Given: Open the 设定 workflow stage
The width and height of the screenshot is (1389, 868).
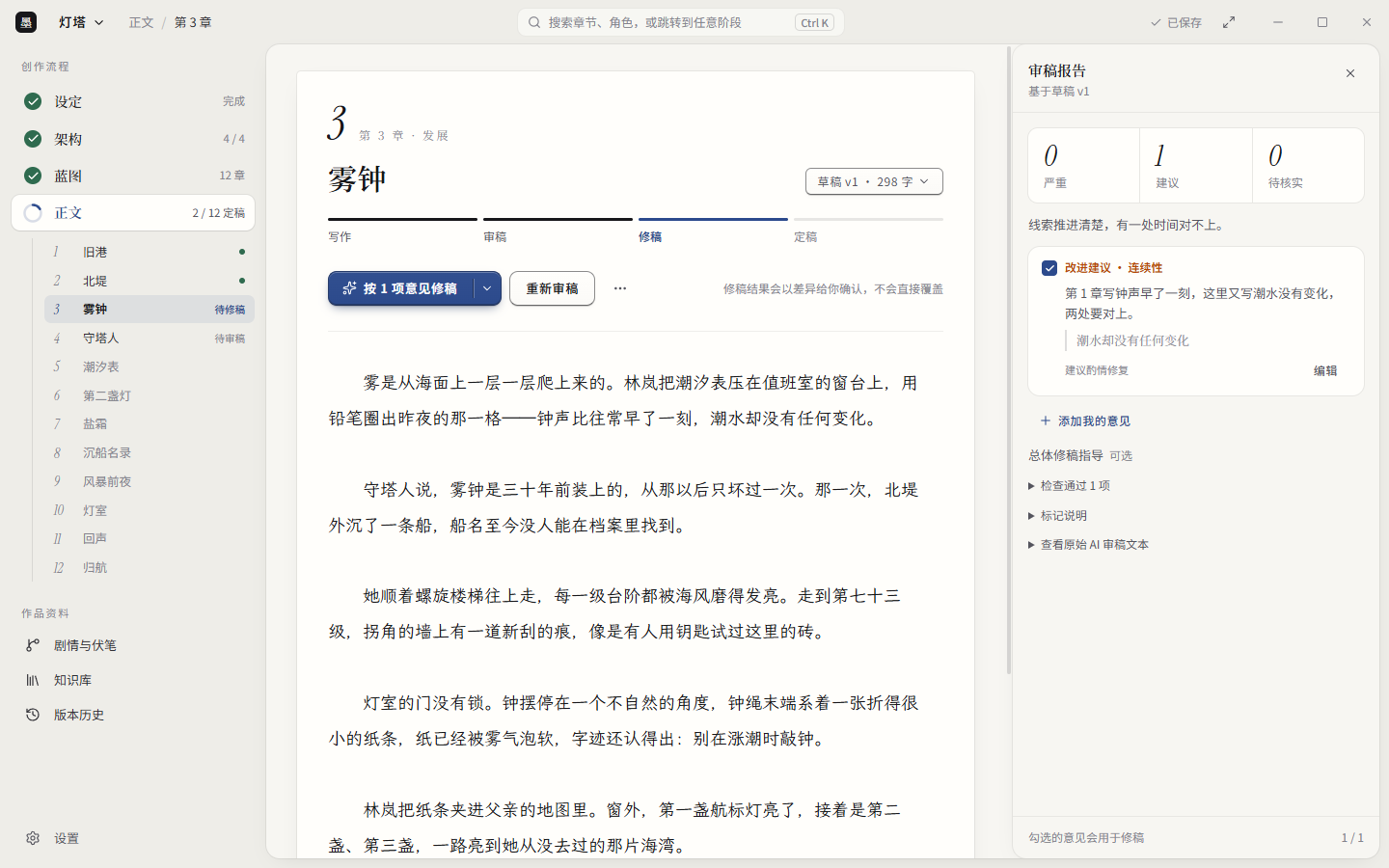Looking at the screenshot, I should (133, 101).
